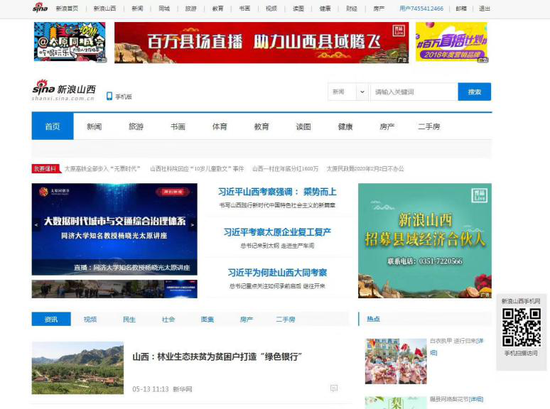Open the 邮箱 link in top bar
The width and height of the screenshot is (550, 409).
[x=461, y=8]
